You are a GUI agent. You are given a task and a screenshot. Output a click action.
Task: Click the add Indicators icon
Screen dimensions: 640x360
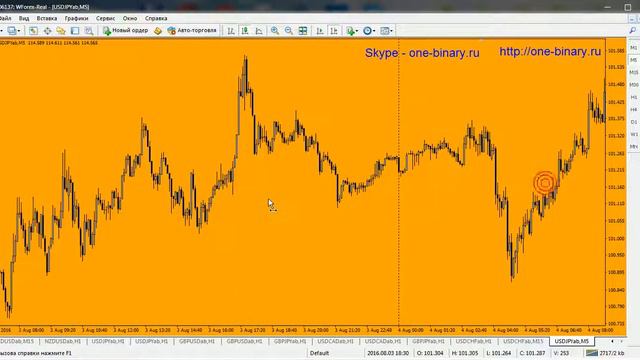click(x=350, y=31)
